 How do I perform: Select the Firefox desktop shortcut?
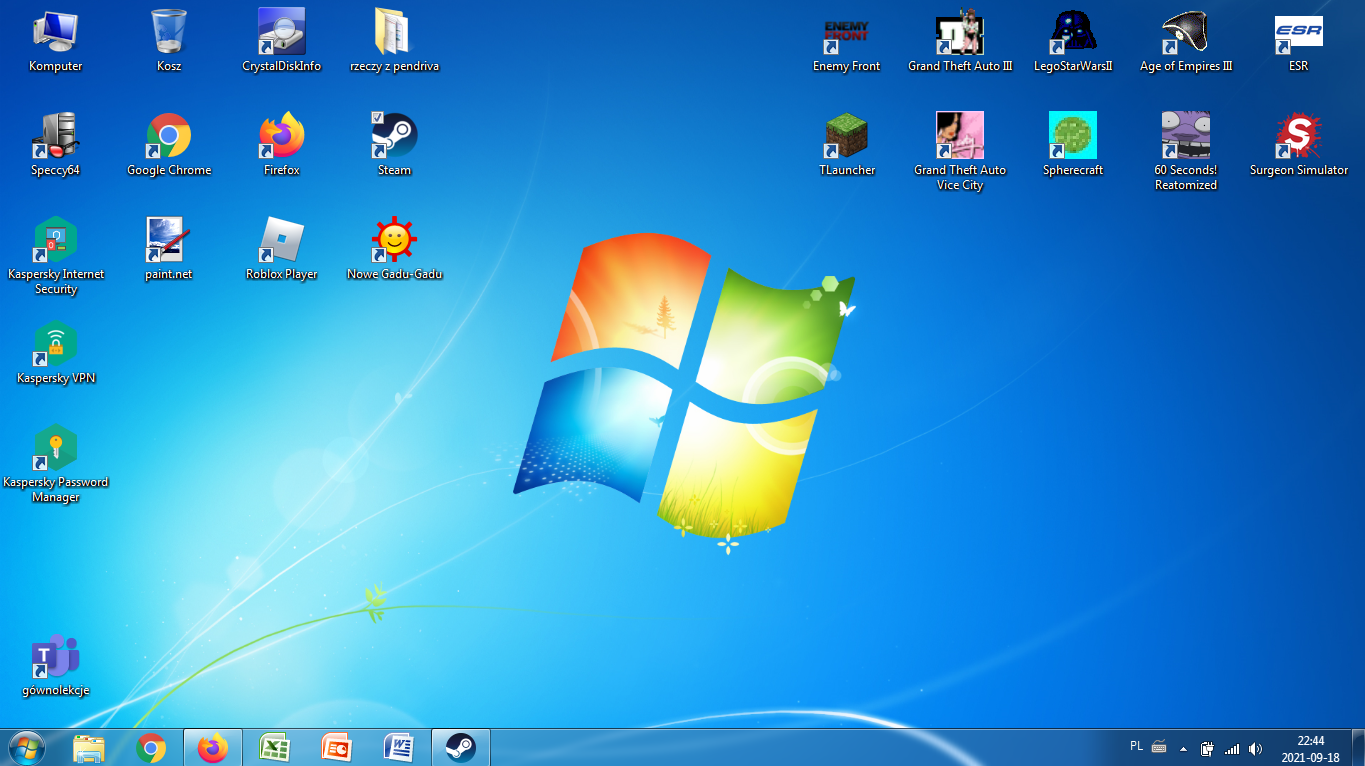(282, 145)
